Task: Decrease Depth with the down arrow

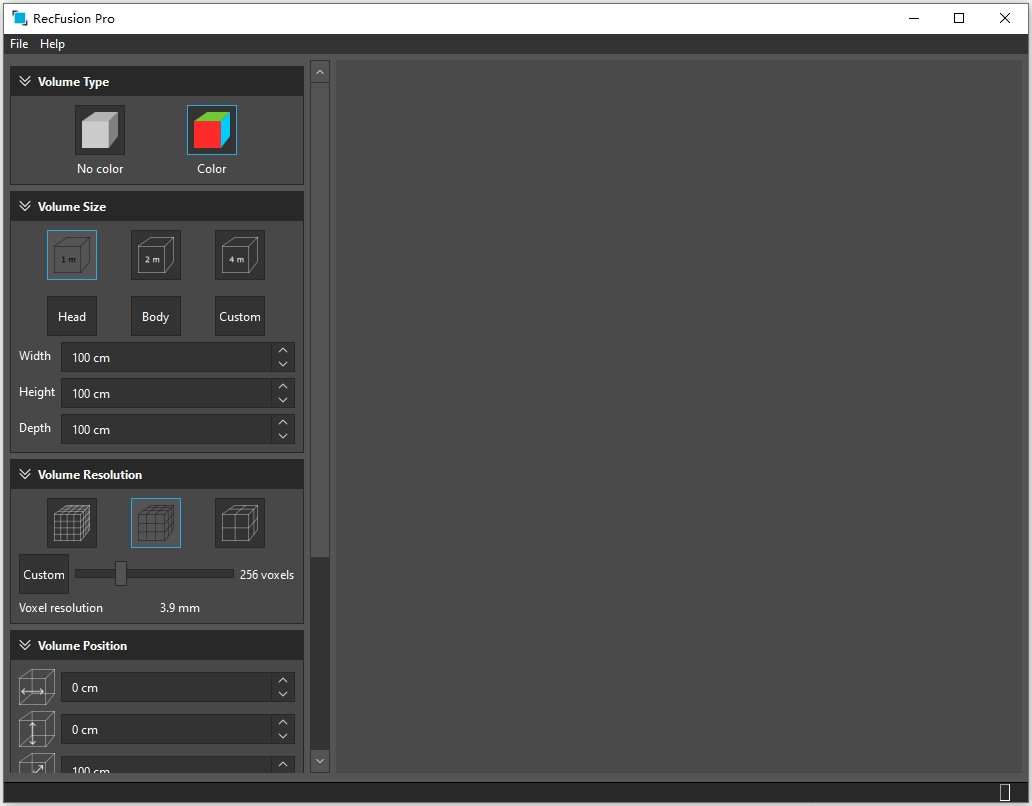Action: pos(283,436)
